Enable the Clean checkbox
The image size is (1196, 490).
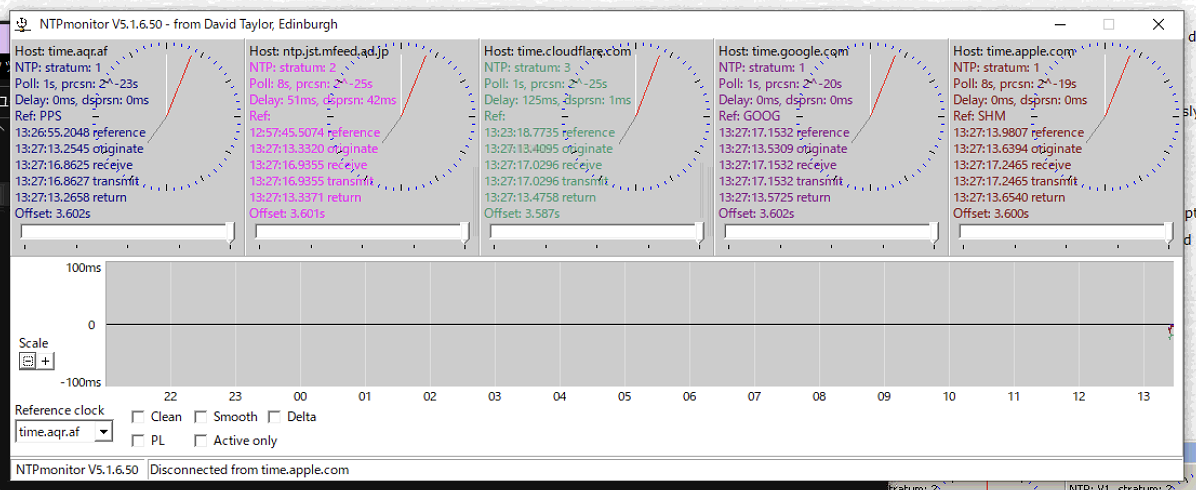[x=139, y=417]
